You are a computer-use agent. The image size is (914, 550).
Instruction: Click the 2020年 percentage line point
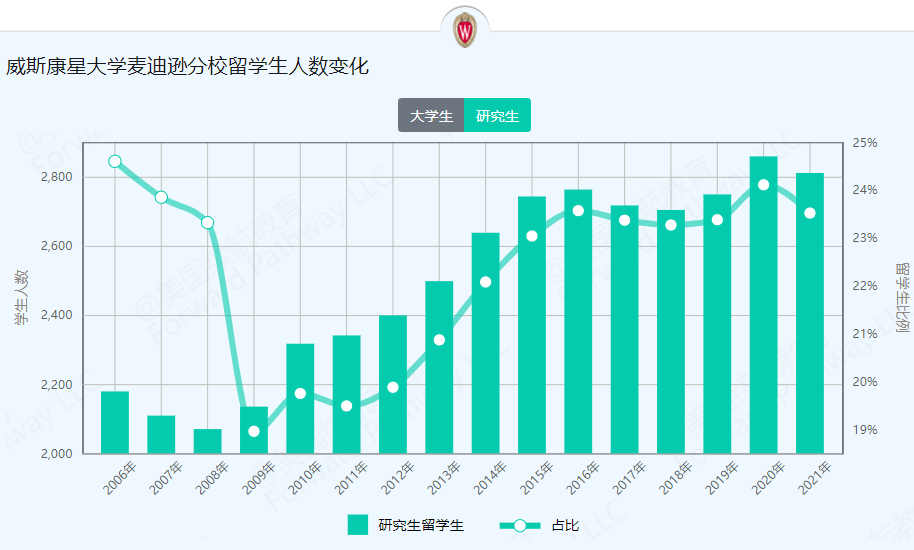click(764, 185)
